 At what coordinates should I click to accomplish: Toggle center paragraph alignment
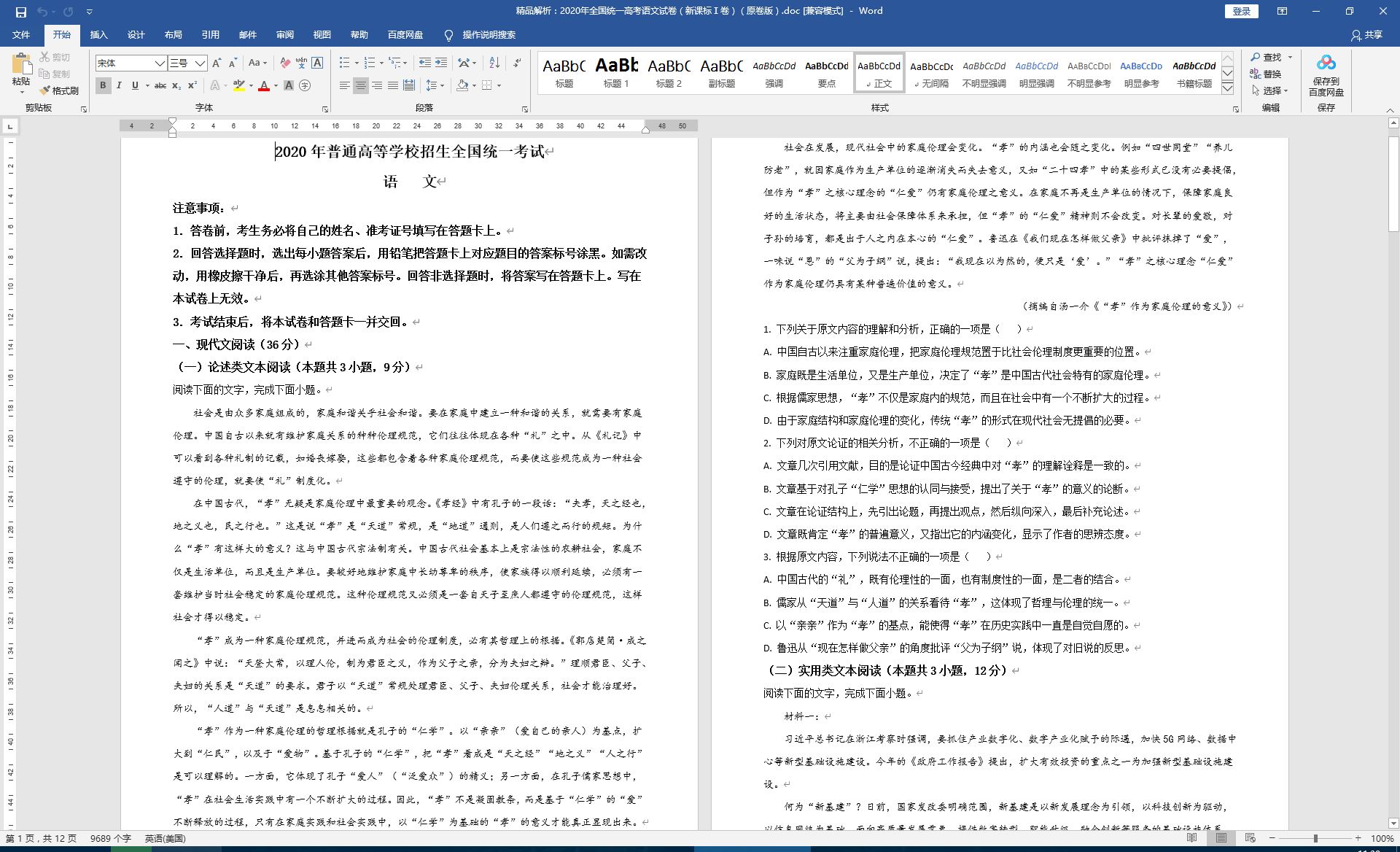(360, 86)
